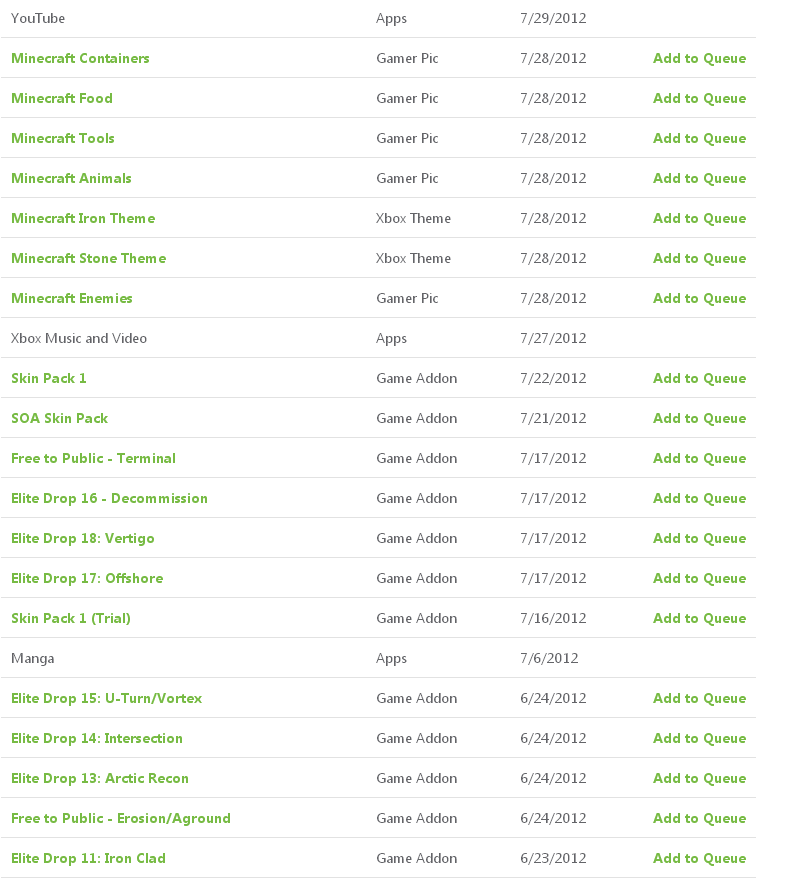Select the Xbox Music and Video row title
Screen dimensions: 807x893
click(x=79, y=338)
